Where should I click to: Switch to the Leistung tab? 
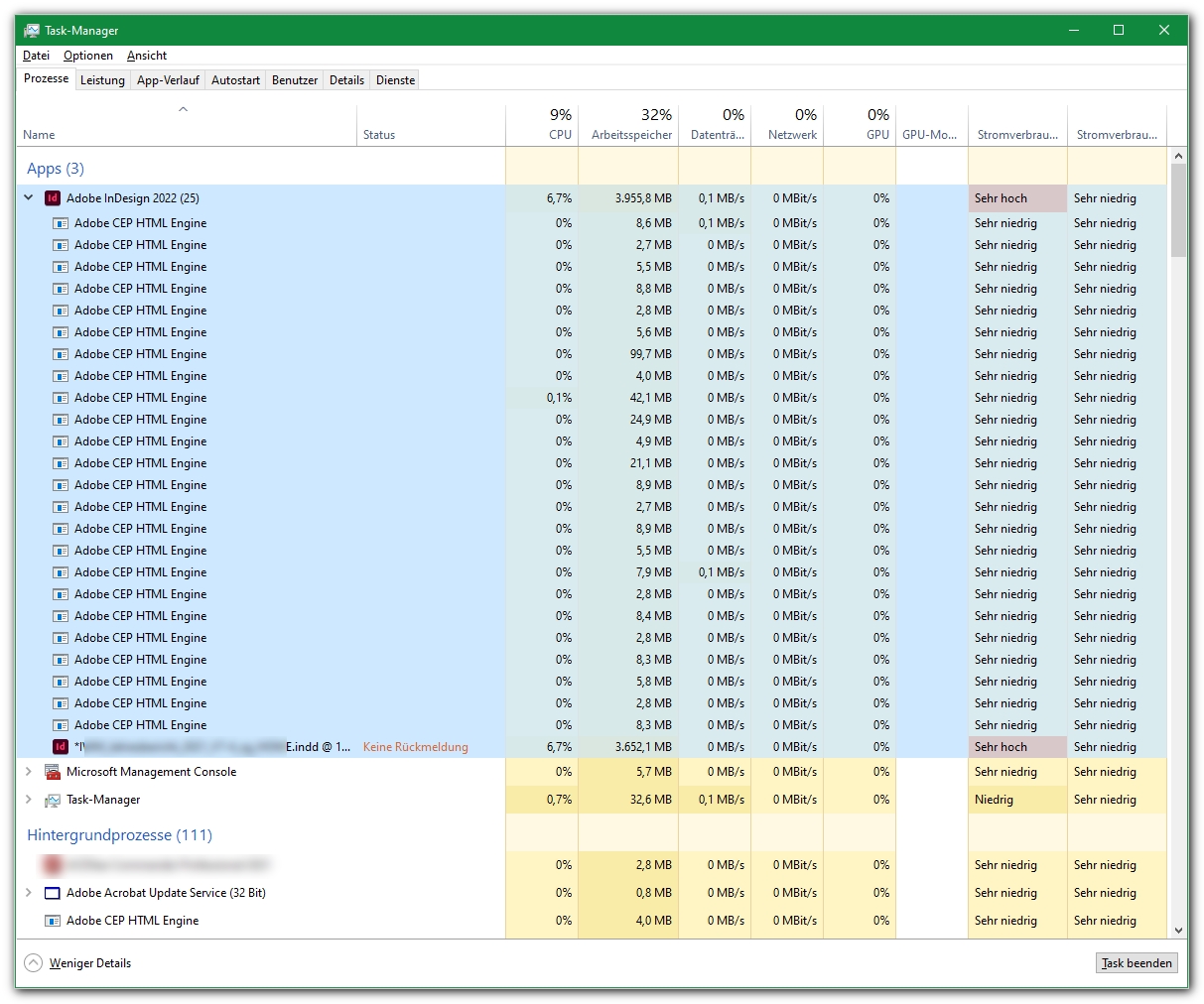(102, 79)
